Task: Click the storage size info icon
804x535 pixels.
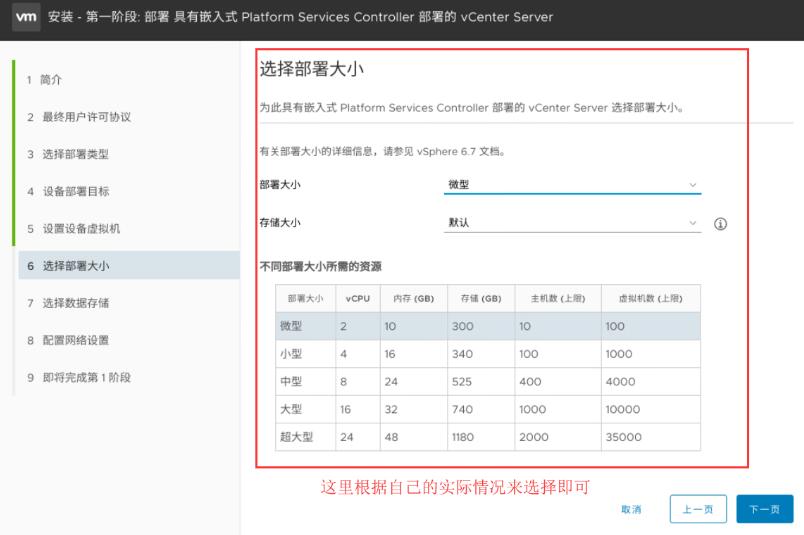Action: (x=720, y=224)
